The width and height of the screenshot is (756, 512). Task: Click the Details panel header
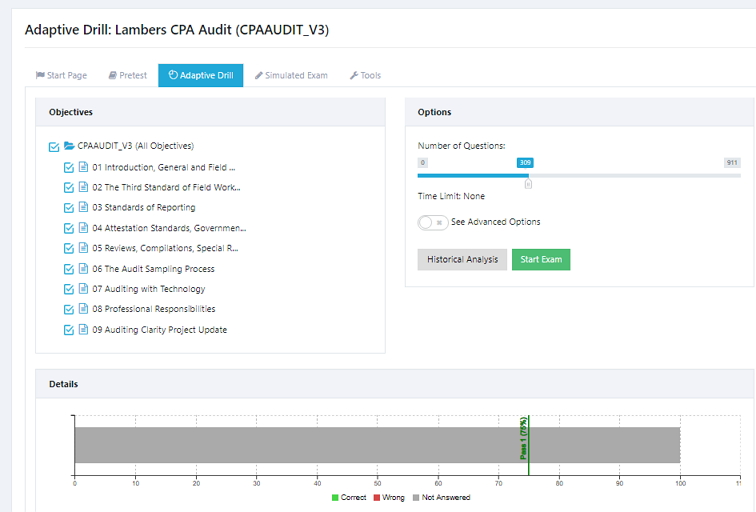pyautogui.click(x=395, y=384)
